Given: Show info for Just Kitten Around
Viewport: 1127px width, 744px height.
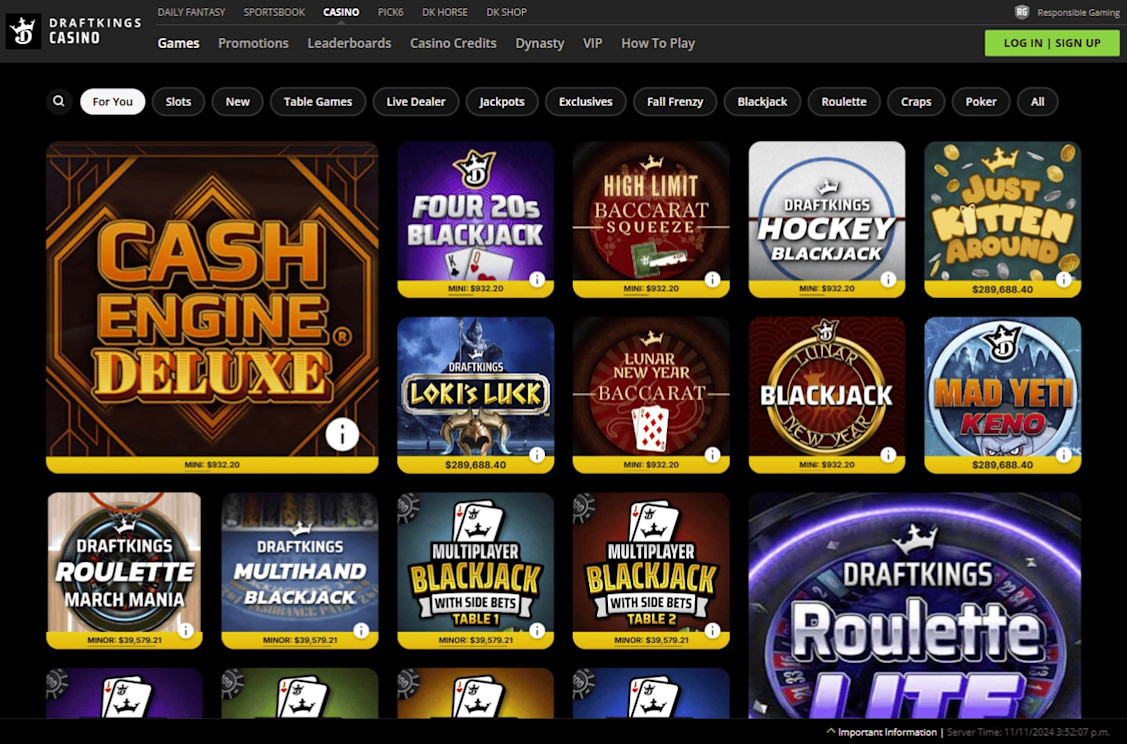Looking at the screenshot, I should (x=1064, y=280).
